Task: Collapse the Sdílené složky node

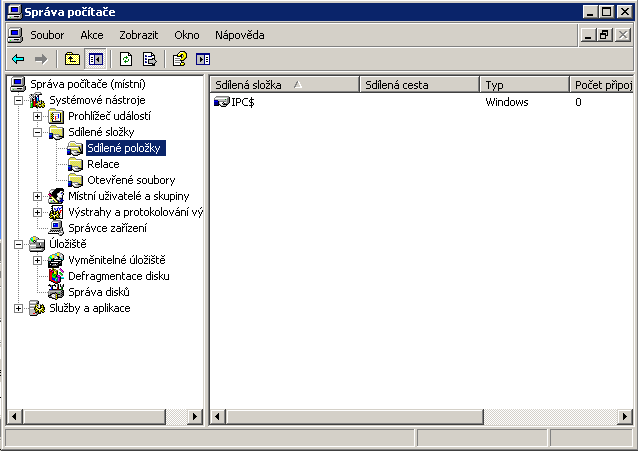Action: (x=37, y=132)
